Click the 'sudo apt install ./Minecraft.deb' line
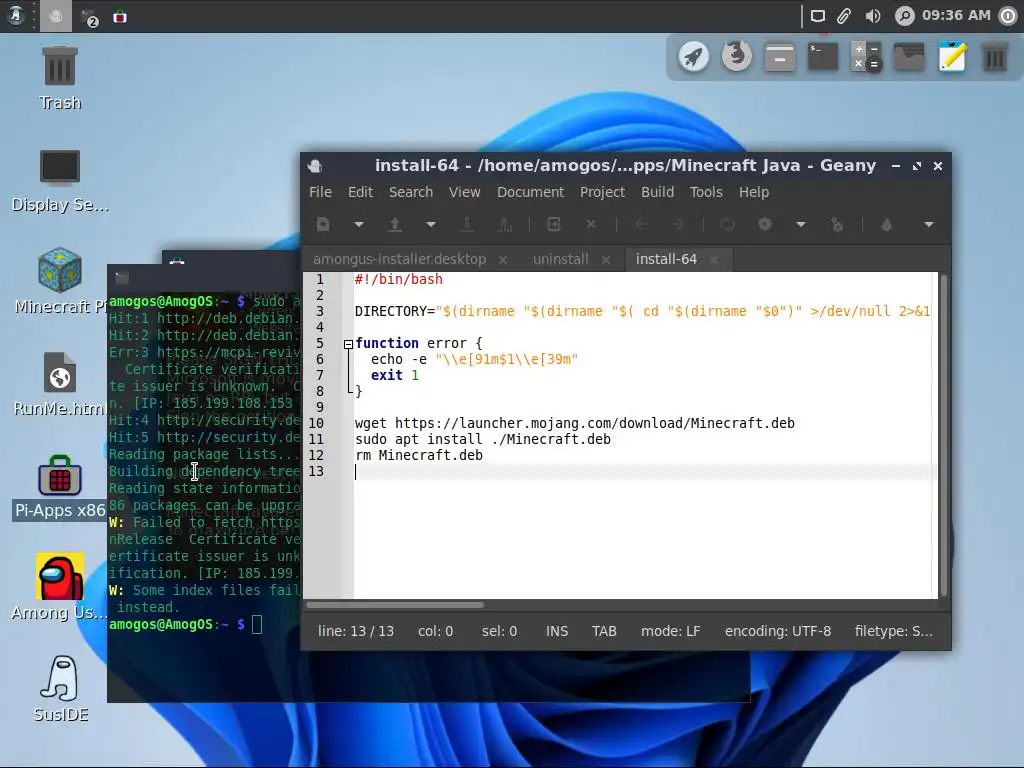This screenshot has height=768, width=1024. [x=483, y=439]
